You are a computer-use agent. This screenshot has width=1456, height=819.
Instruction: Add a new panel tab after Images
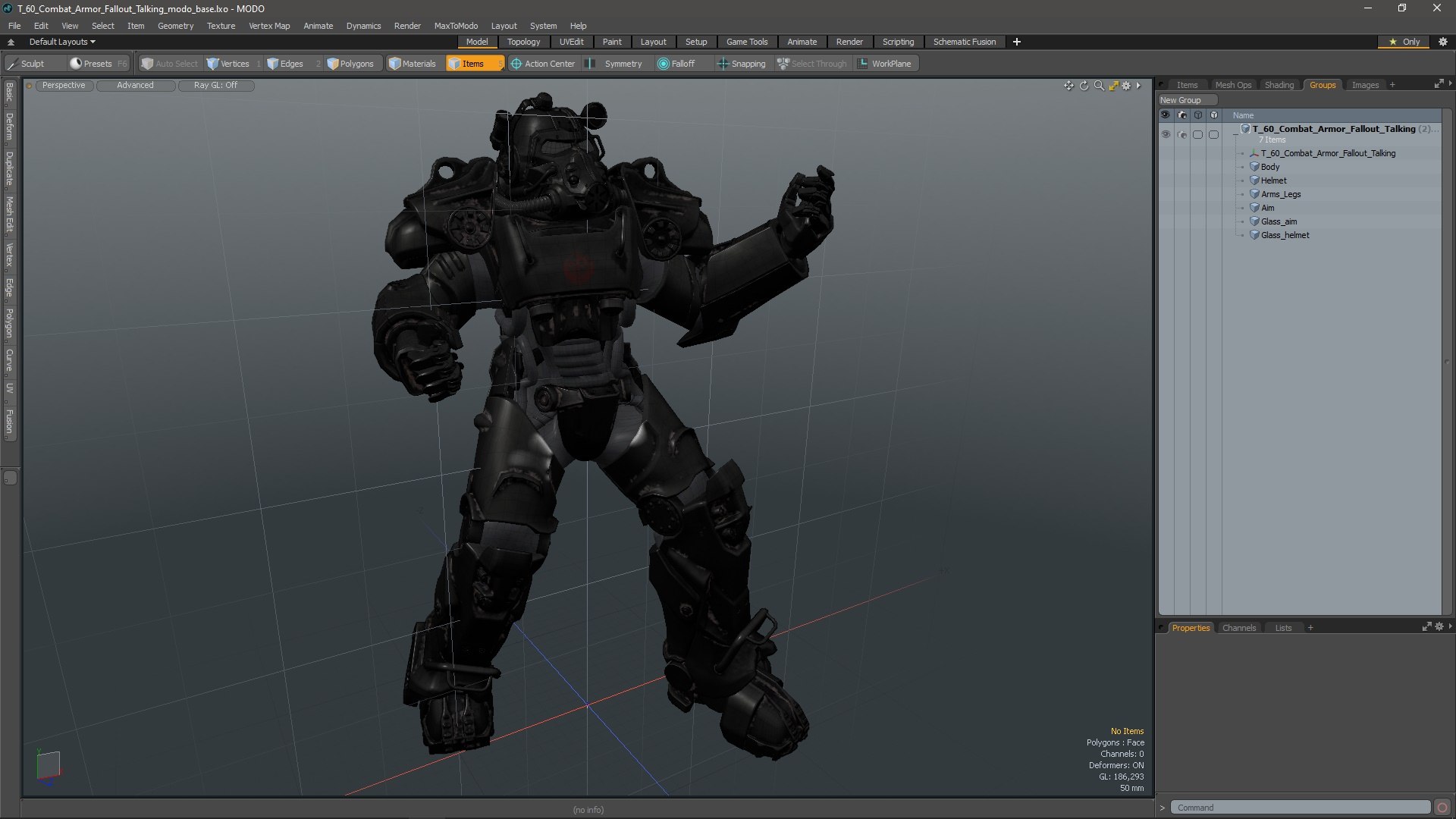tap(1392, 85)
